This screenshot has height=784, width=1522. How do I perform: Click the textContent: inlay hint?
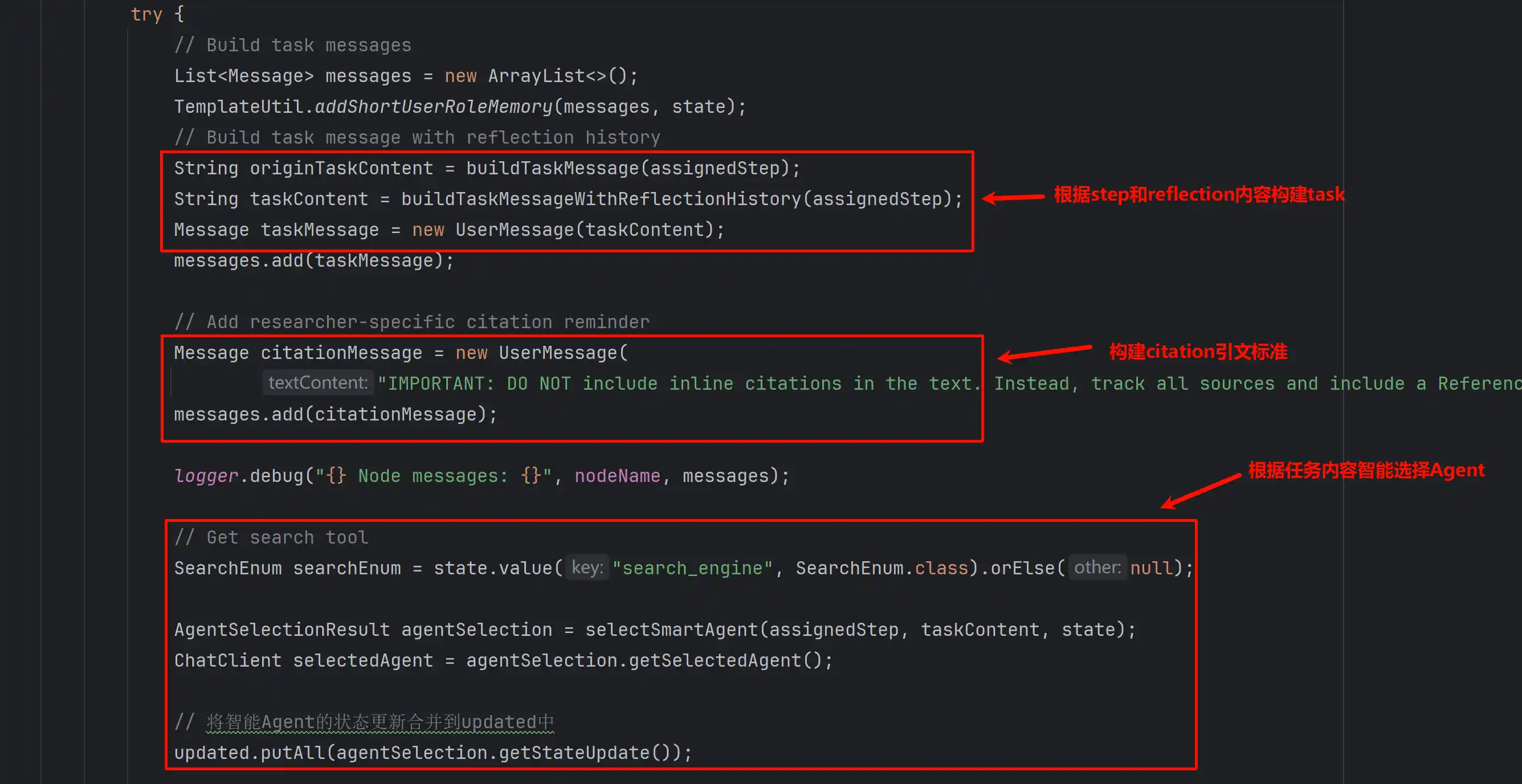click(x=318, y=383)
